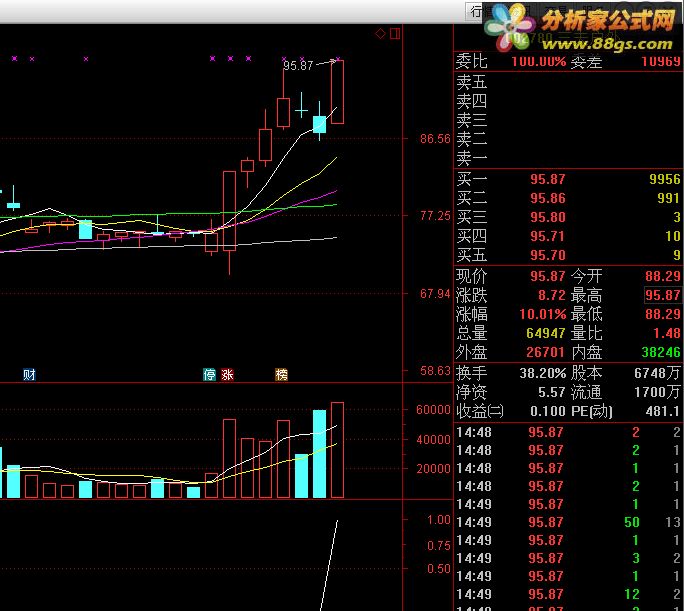684x611 pixels.
Task: Click the 卖四 ask row label
Action: coord(472,101)
